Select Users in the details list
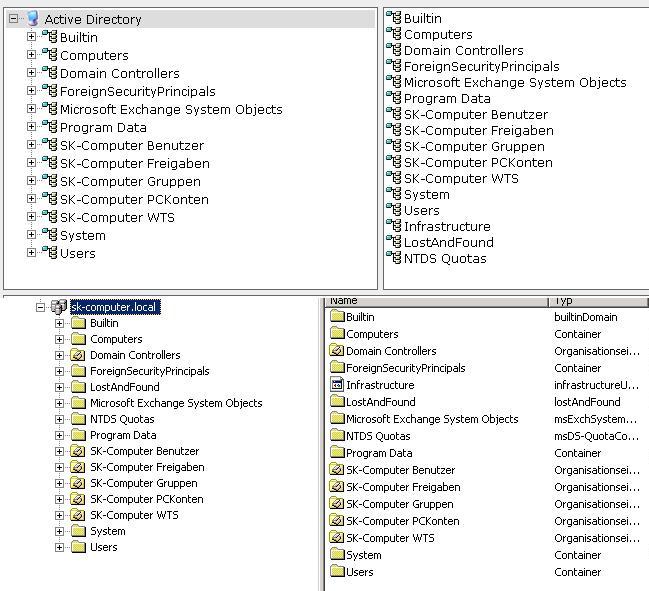The image size is (649, 591). 360,572
